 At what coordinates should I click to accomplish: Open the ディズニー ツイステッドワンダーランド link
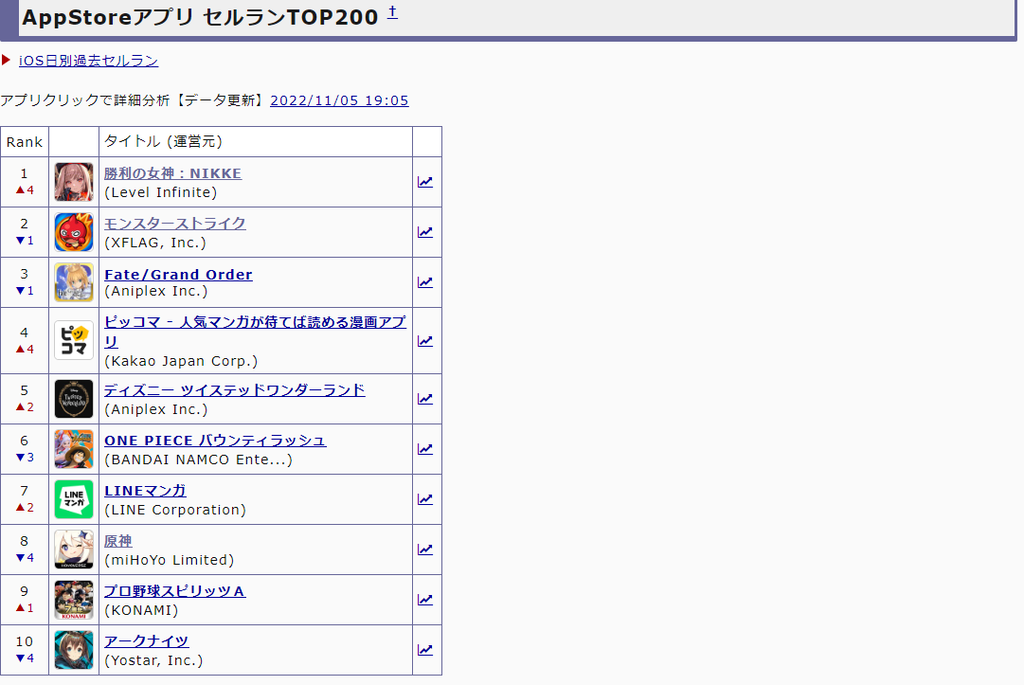[x=234, y=390]
